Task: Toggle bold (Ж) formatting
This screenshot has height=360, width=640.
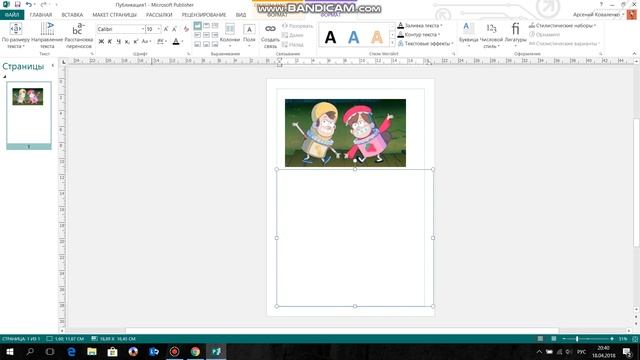Action: tap(101, 41)
